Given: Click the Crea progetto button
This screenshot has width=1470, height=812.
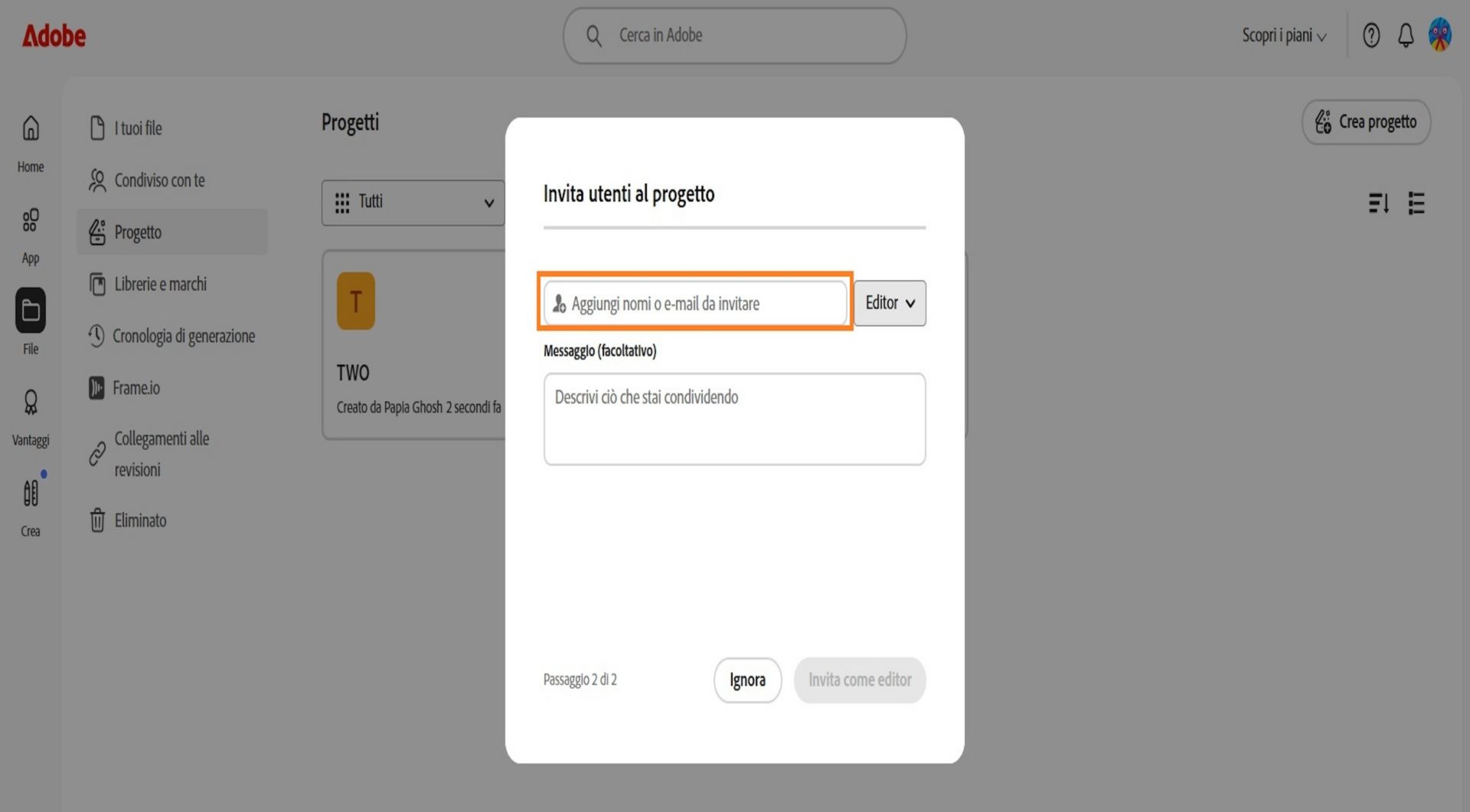Looking at the screenshot, I should click(1366, 122).
